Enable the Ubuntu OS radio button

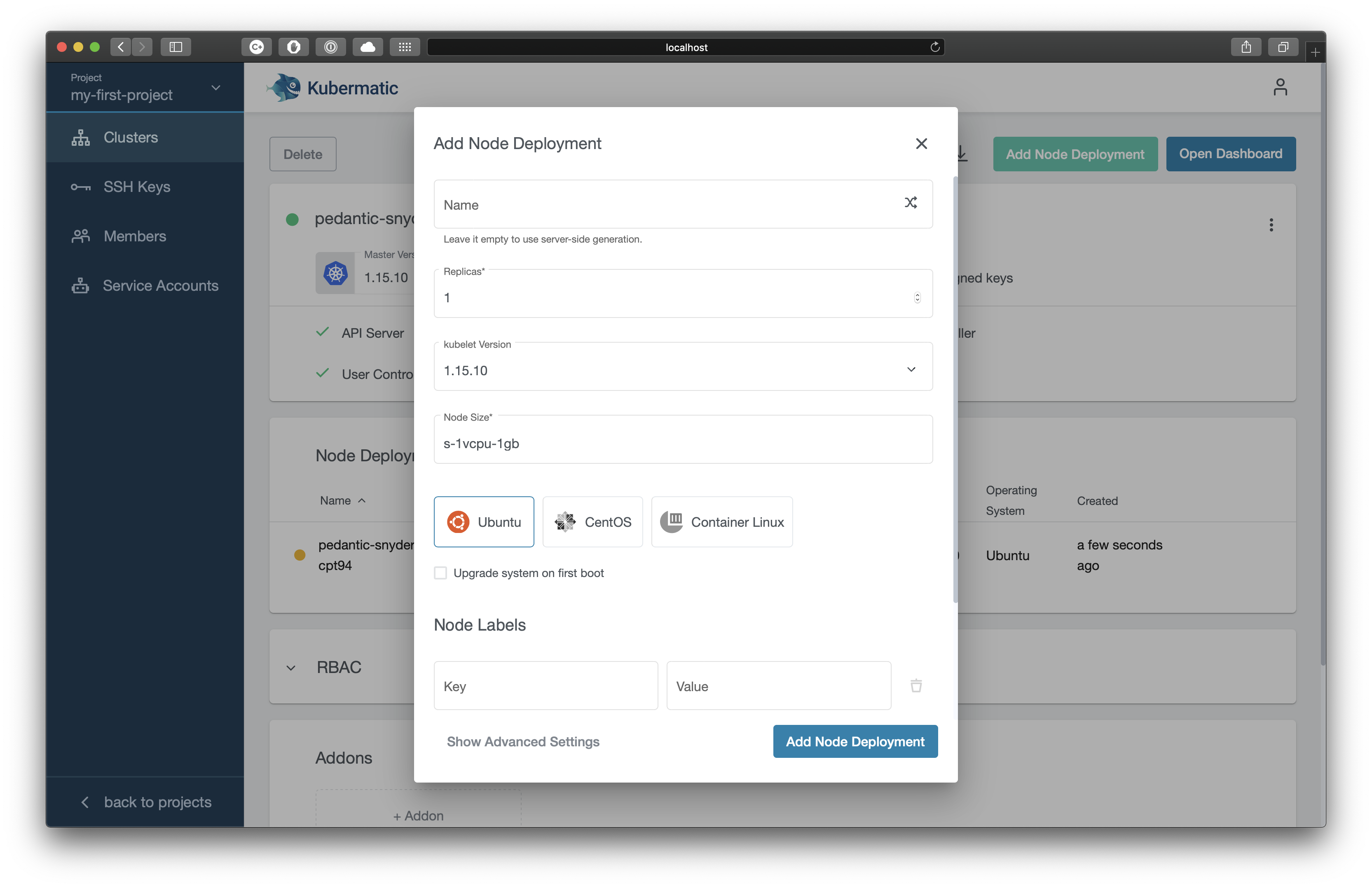click(484, 521)
